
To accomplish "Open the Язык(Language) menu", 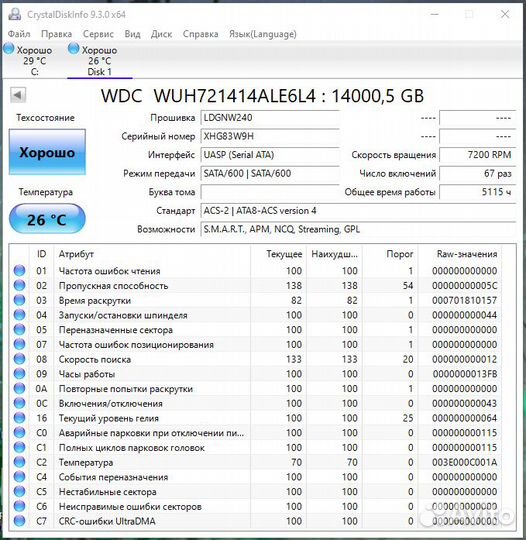I will coord(263,34).
